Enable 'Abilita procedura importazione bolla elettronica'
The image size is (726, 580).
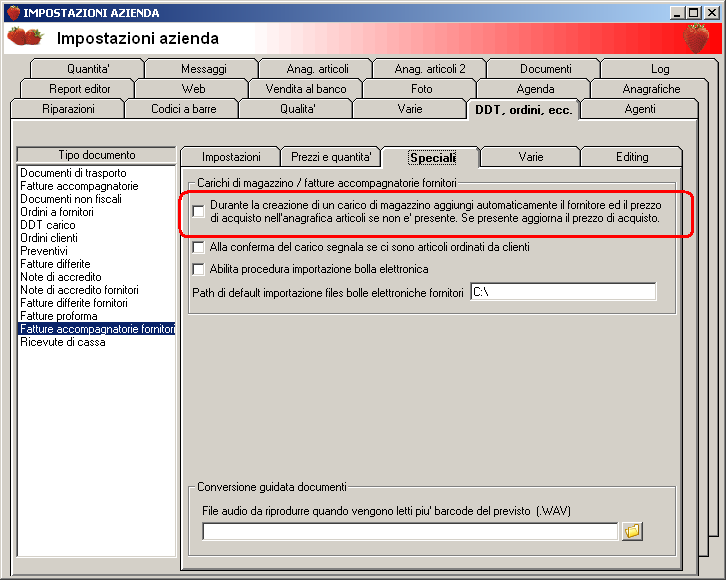(199, 269)
